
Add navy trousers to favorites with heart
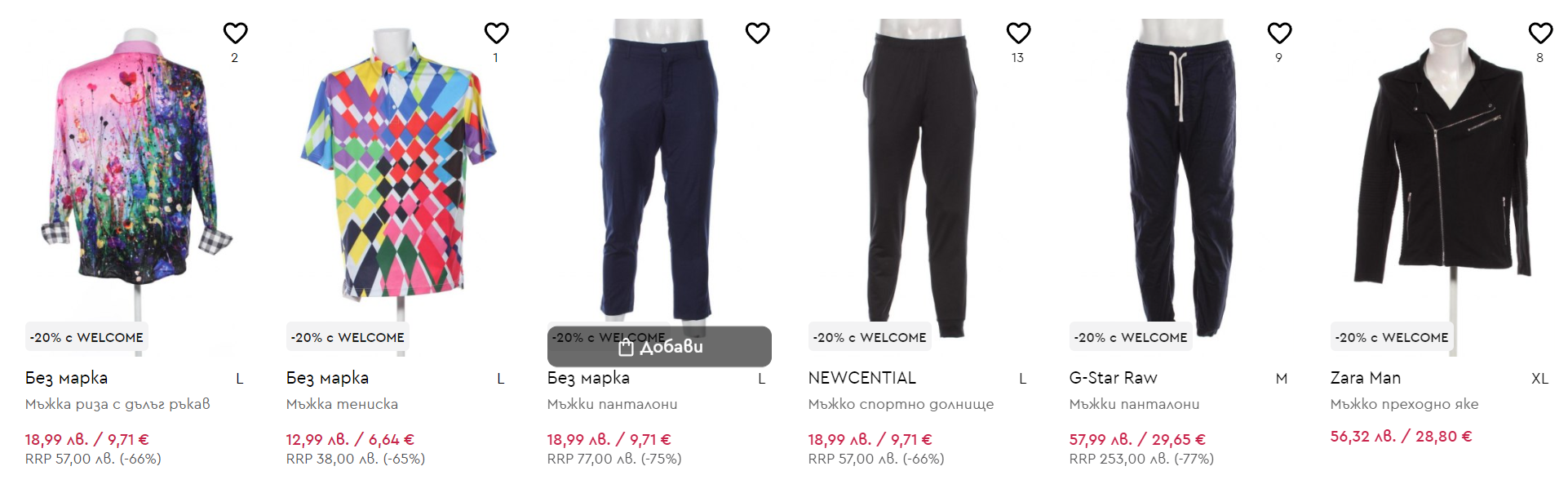coord(757,33)
